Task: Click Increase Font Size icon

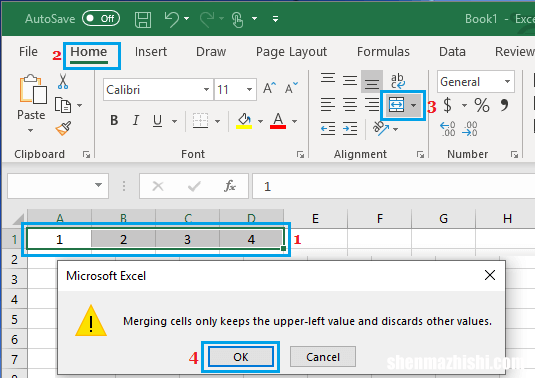Action: tap(269, 88)
